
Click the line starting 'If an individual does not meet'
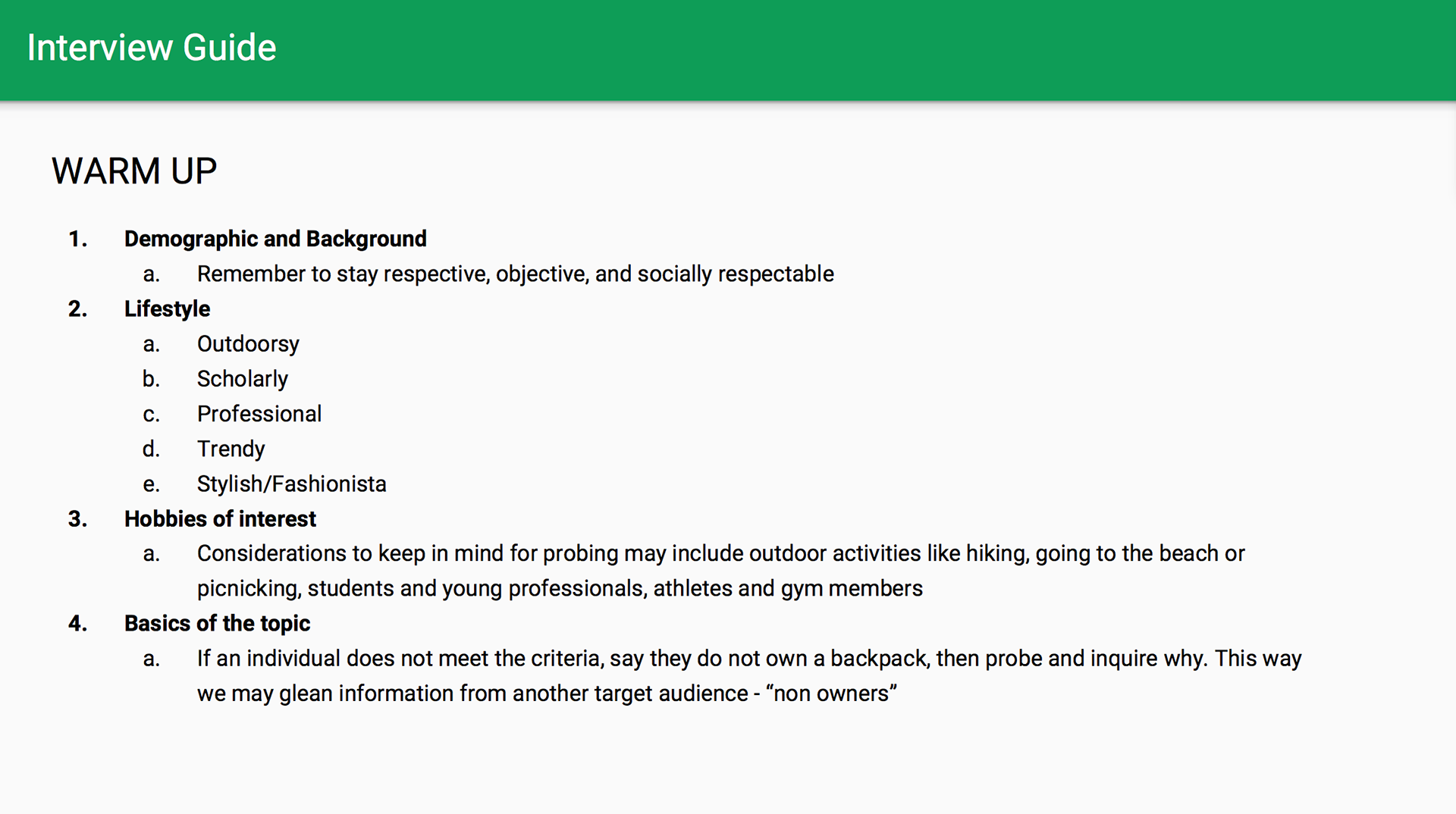pos(748,659)
